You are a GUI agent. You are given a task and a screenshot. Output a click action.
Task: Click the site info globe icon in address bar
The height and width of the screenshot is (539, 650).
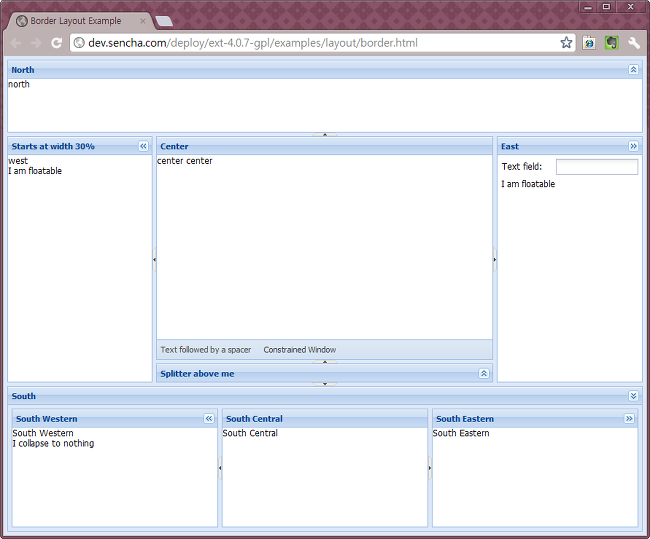79,43
